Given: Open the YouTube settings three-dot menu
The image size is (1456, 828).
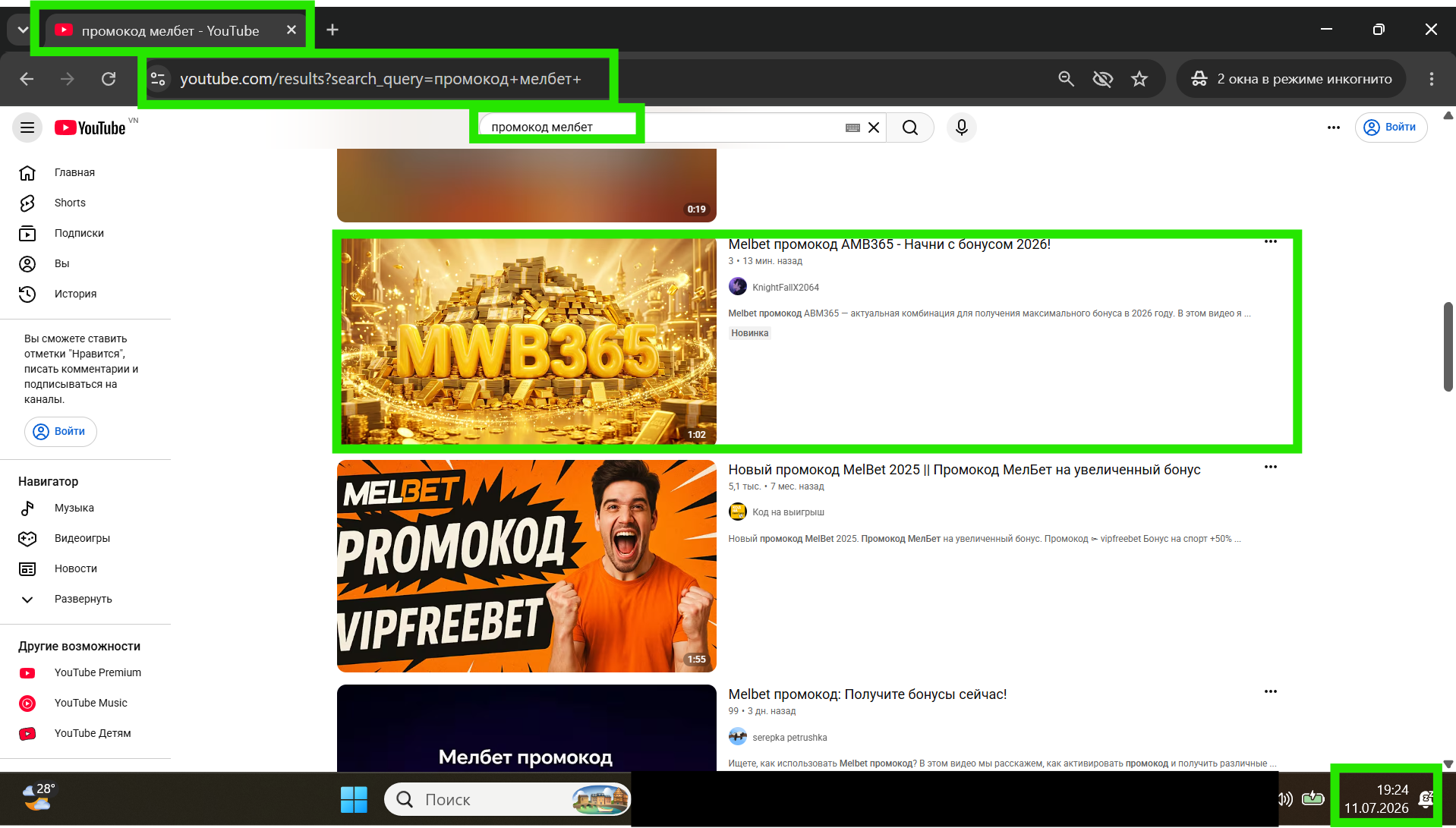Looking at the screenshot, I should pos(1334,128).
